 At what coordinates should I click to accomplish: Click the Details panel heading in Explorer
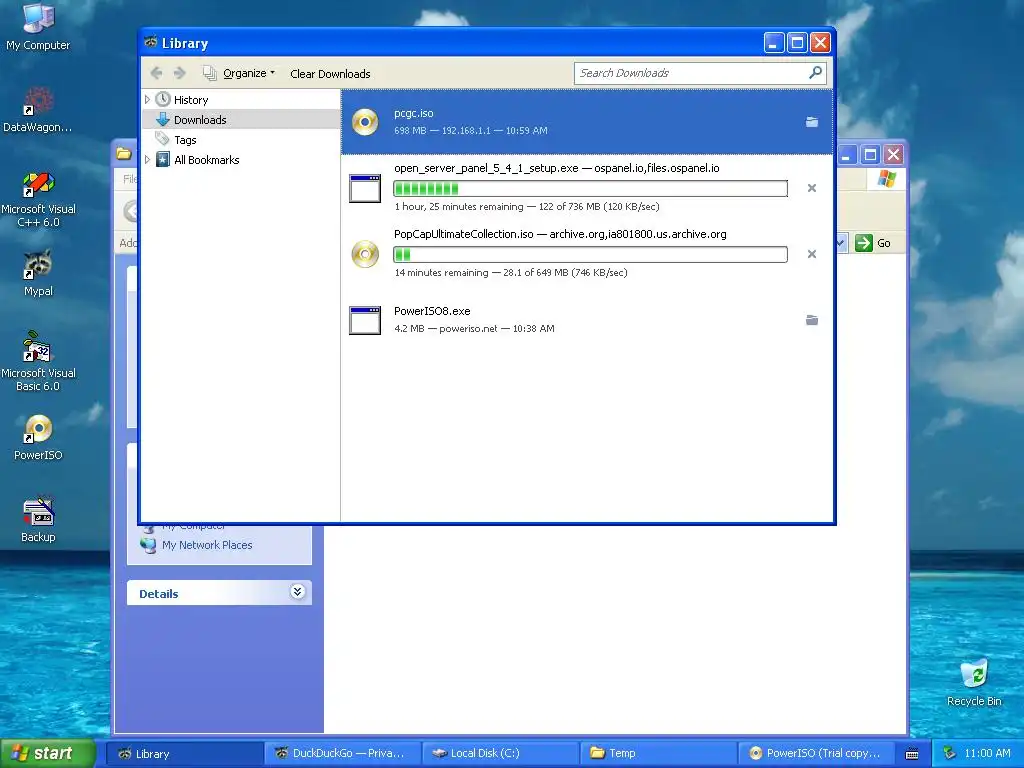click(x=159, y=594)
